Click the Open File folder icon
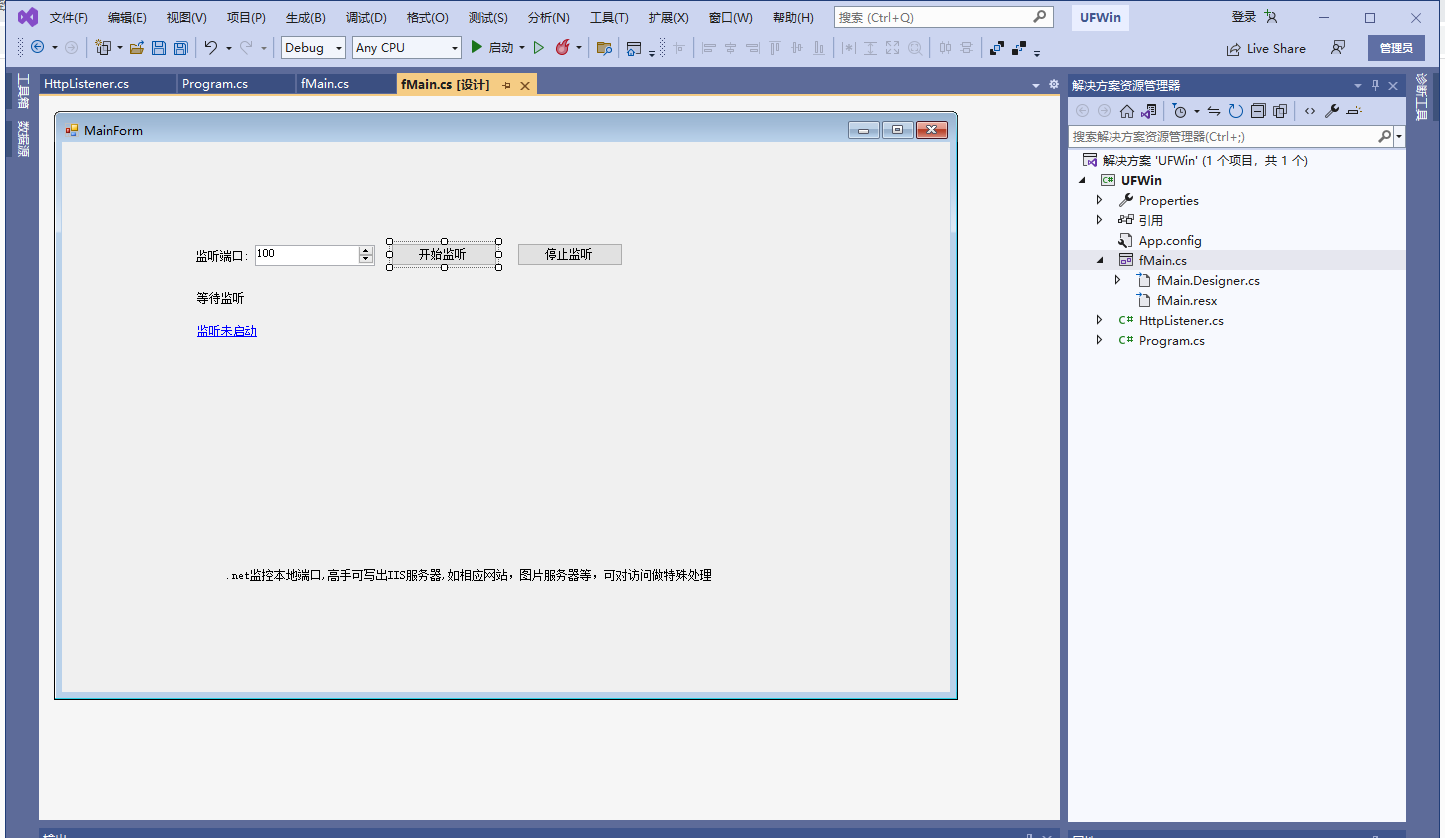The width and height of the screenshot is (1445, 838). [137, 47]
